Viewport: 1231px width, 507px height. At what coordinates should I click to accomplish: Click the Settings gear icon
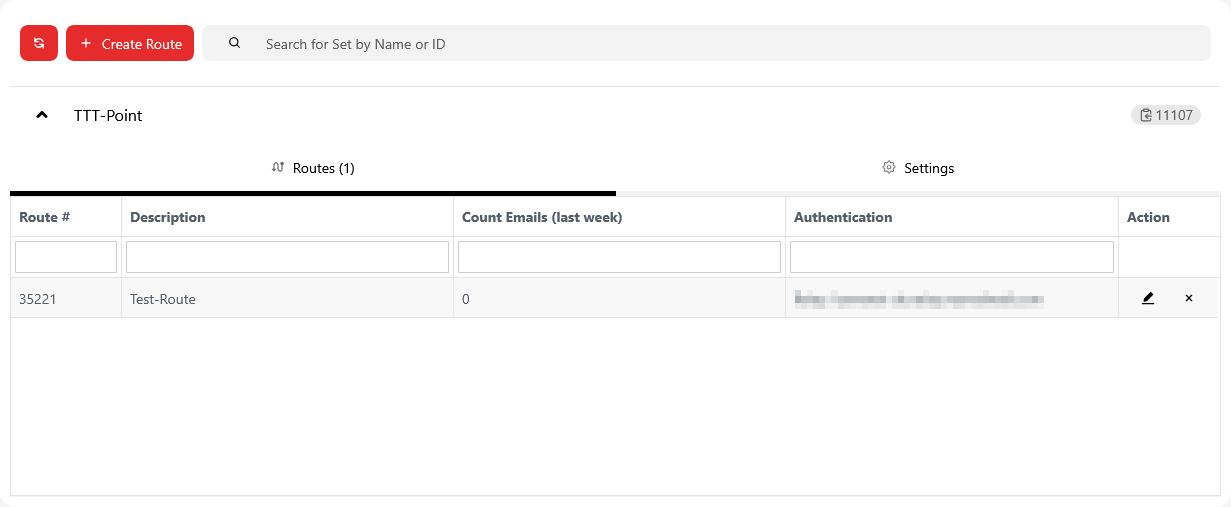[888, 167]
